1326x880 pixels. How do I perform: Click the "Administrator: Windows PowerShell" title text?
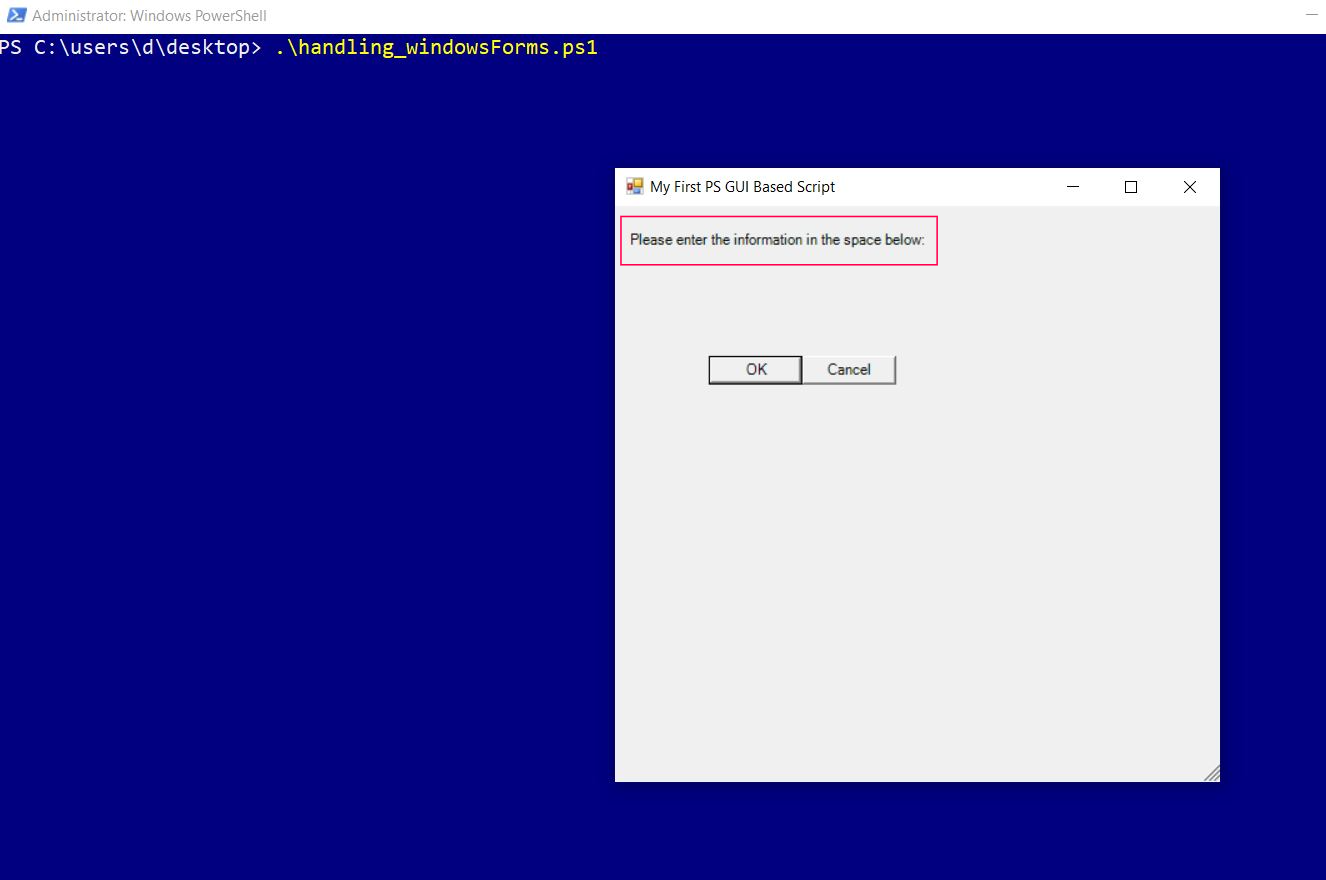coord(149,16)
